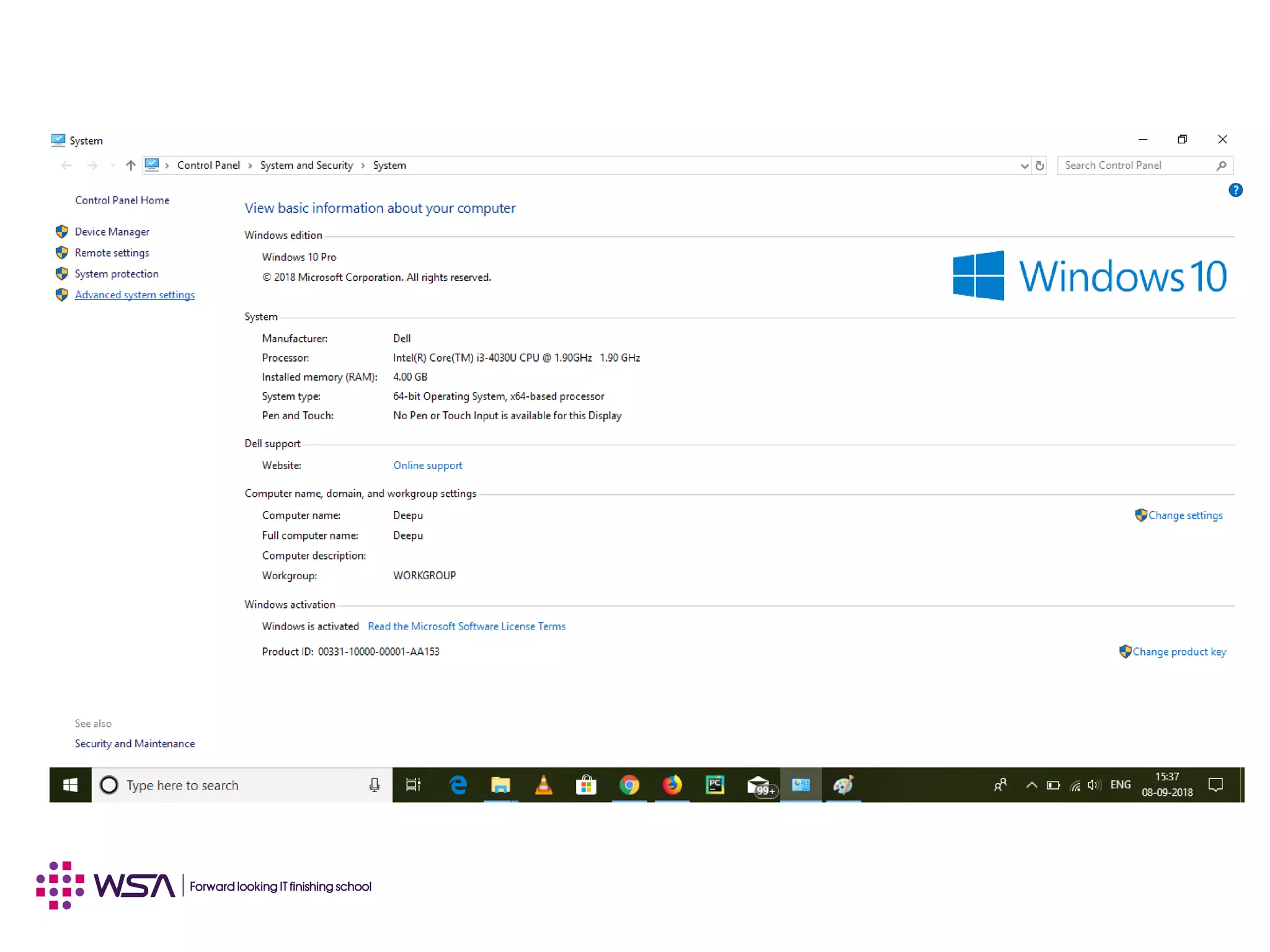Click the clock showing 15:37
Image resolution: width=1270 pixels, height=952 pixels.
point(1167,785)
